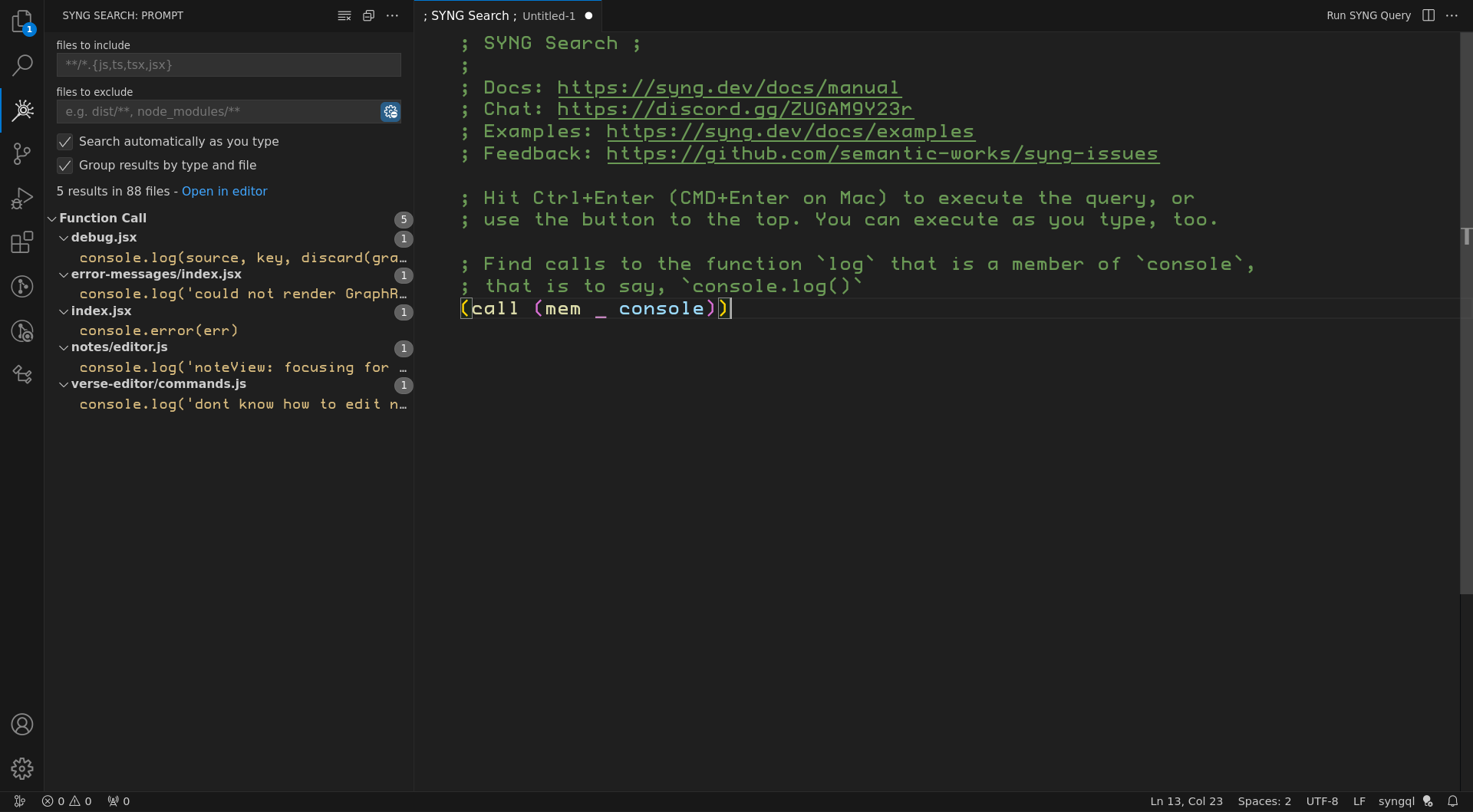Click Run SYNG Query

(1368, 15)
